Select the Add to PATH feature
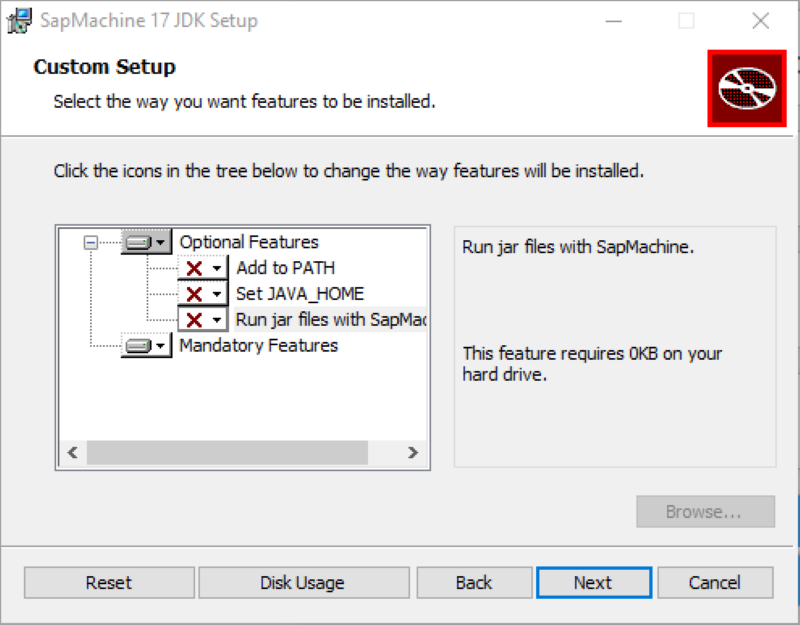This screenshot has height=625, width=800. click(x=285, y=268)
